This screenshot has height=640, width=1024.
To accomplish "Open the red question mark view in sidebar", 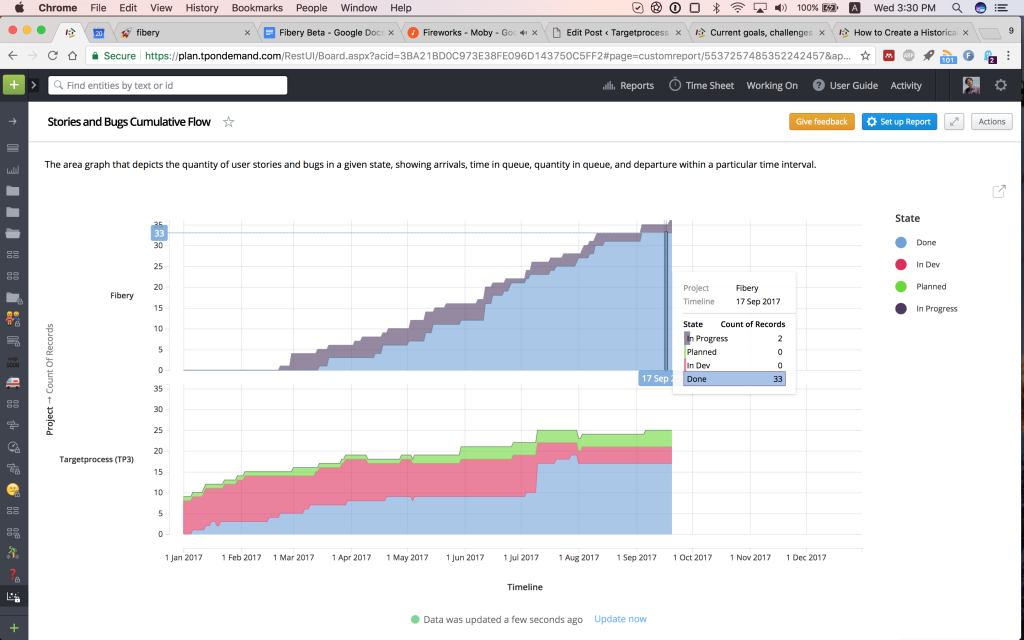I will 12,575.
